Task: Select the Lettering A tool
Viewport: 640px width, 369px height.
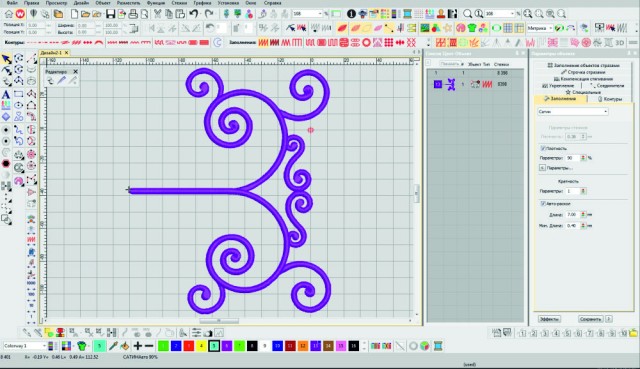Action: click(6, 94)
